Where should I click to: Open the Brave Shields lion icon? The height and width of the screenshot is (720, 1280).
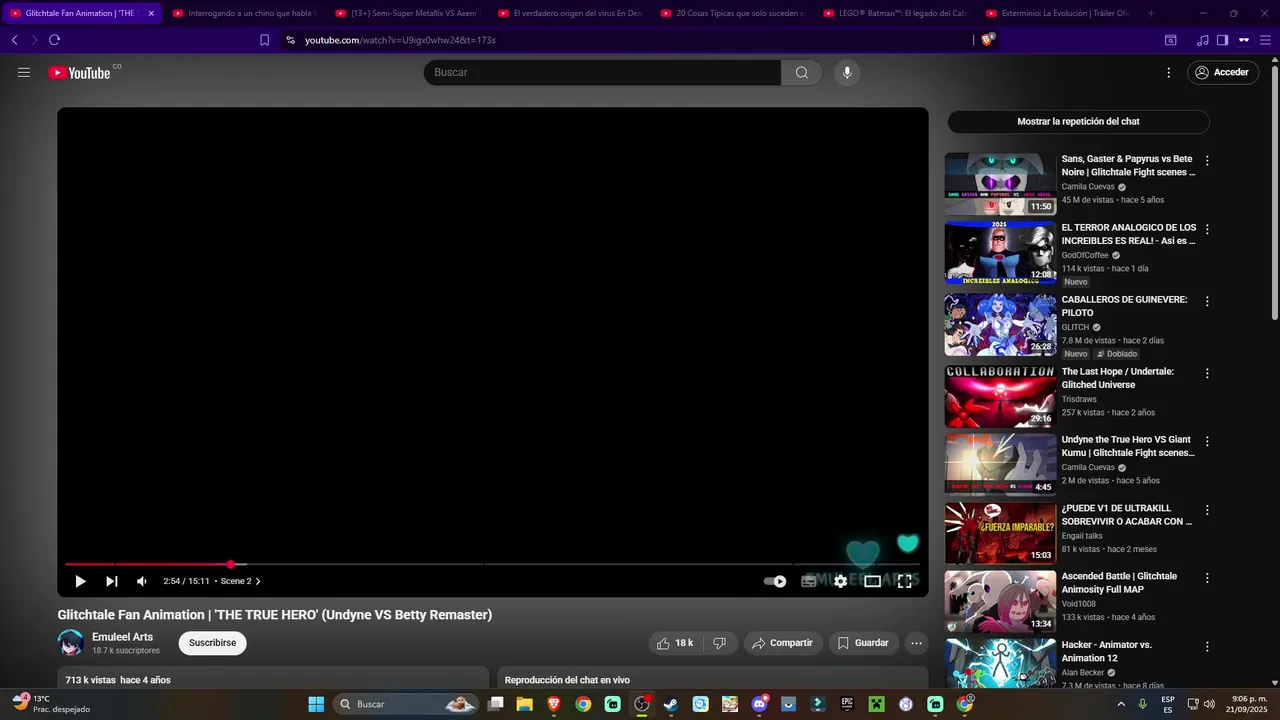(988, 40)
